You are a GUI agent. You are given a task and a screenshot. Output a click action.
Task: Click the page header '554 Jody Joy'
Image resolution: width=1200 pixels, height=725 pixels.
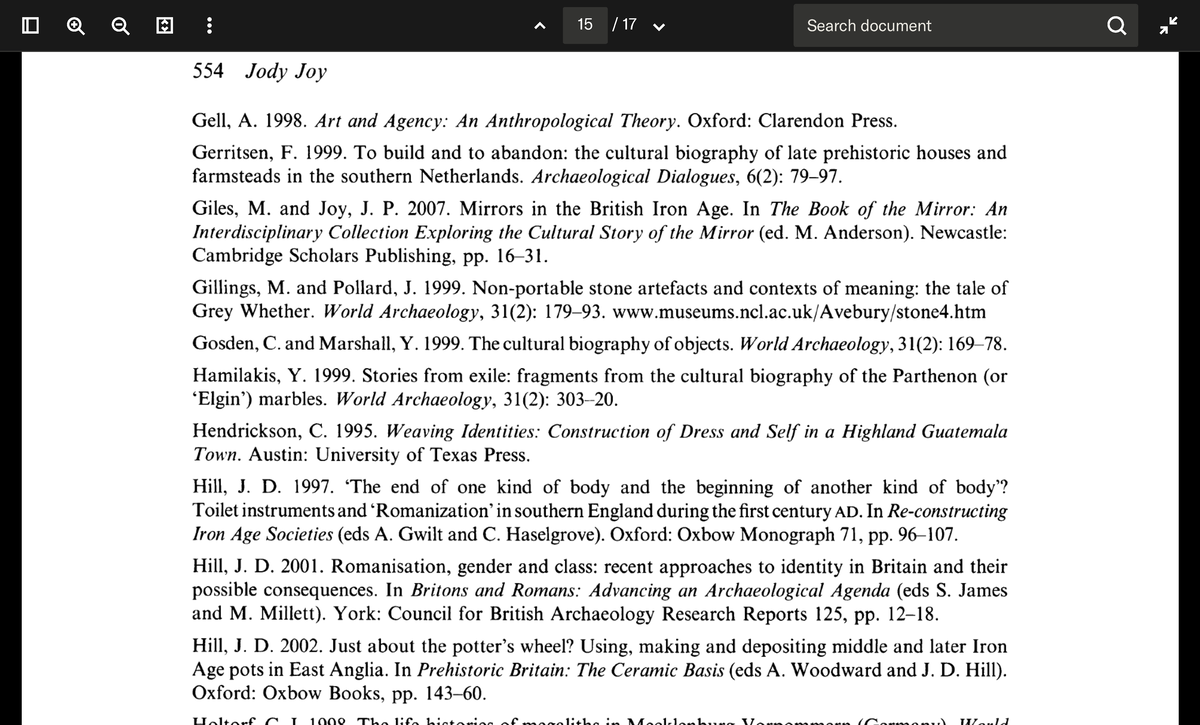(x=259, y=71)
